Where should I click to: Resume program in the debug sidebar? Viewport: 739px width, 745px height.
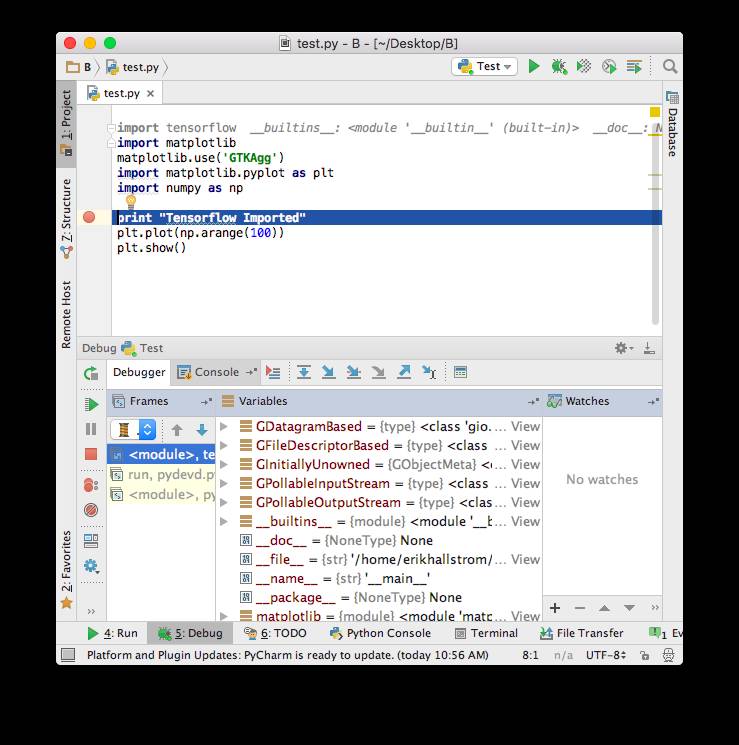click(91, 404)
